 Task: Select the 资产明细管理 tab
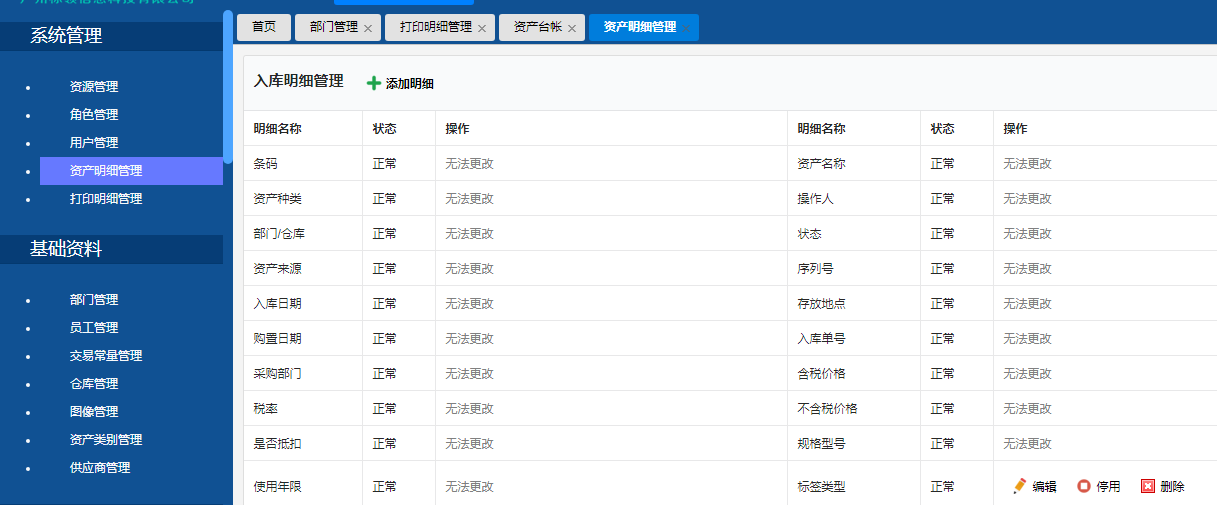click(640, 28)
